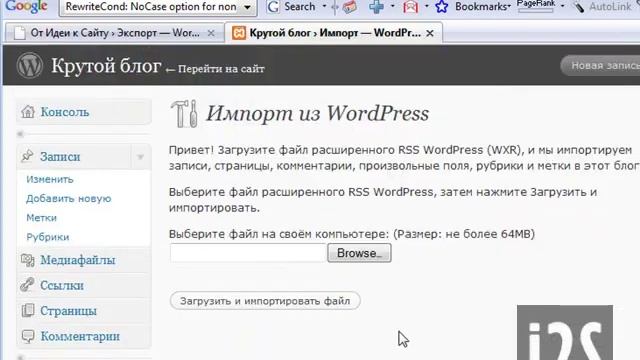Collapse the Записи submenu arrow
This screenshot has height=360, width=640.
(140, 157)
